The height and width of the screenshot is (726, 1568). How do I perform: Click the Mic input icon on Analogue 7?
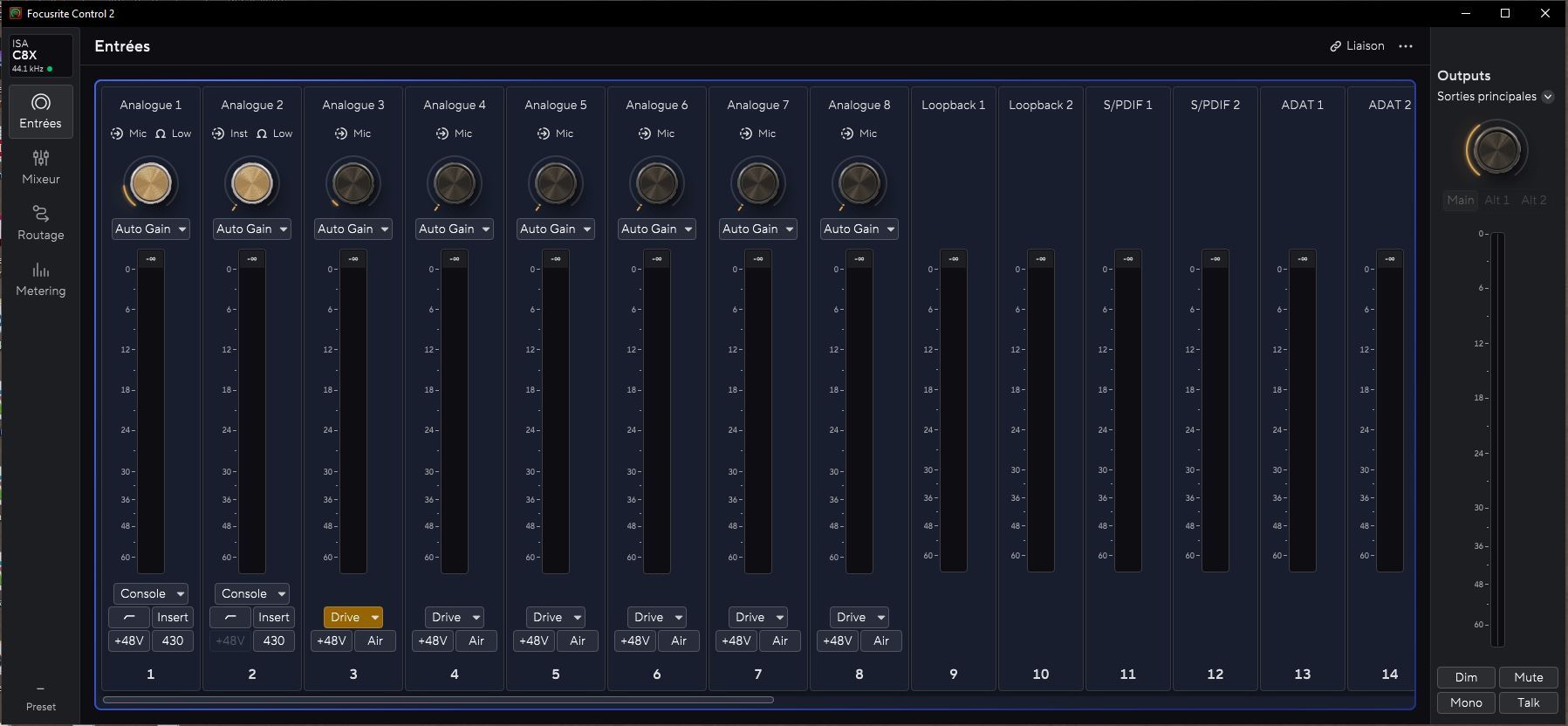(746, 134)
